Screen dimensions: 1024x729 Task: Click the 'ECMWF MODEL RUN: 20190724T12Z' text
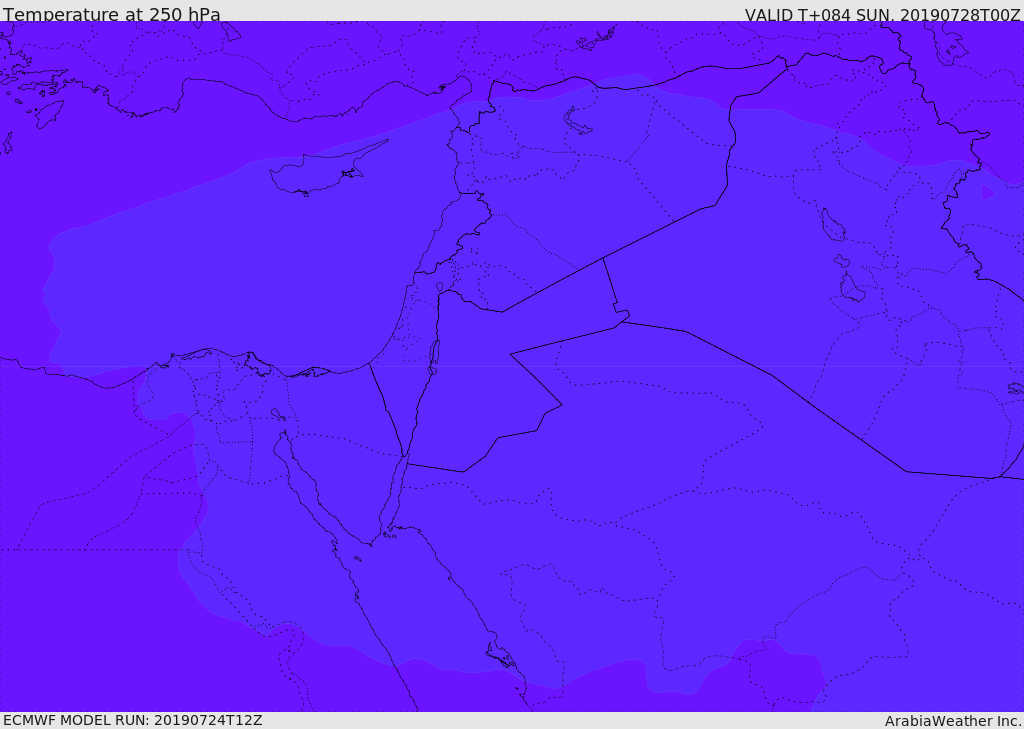(x=133, y=721)
